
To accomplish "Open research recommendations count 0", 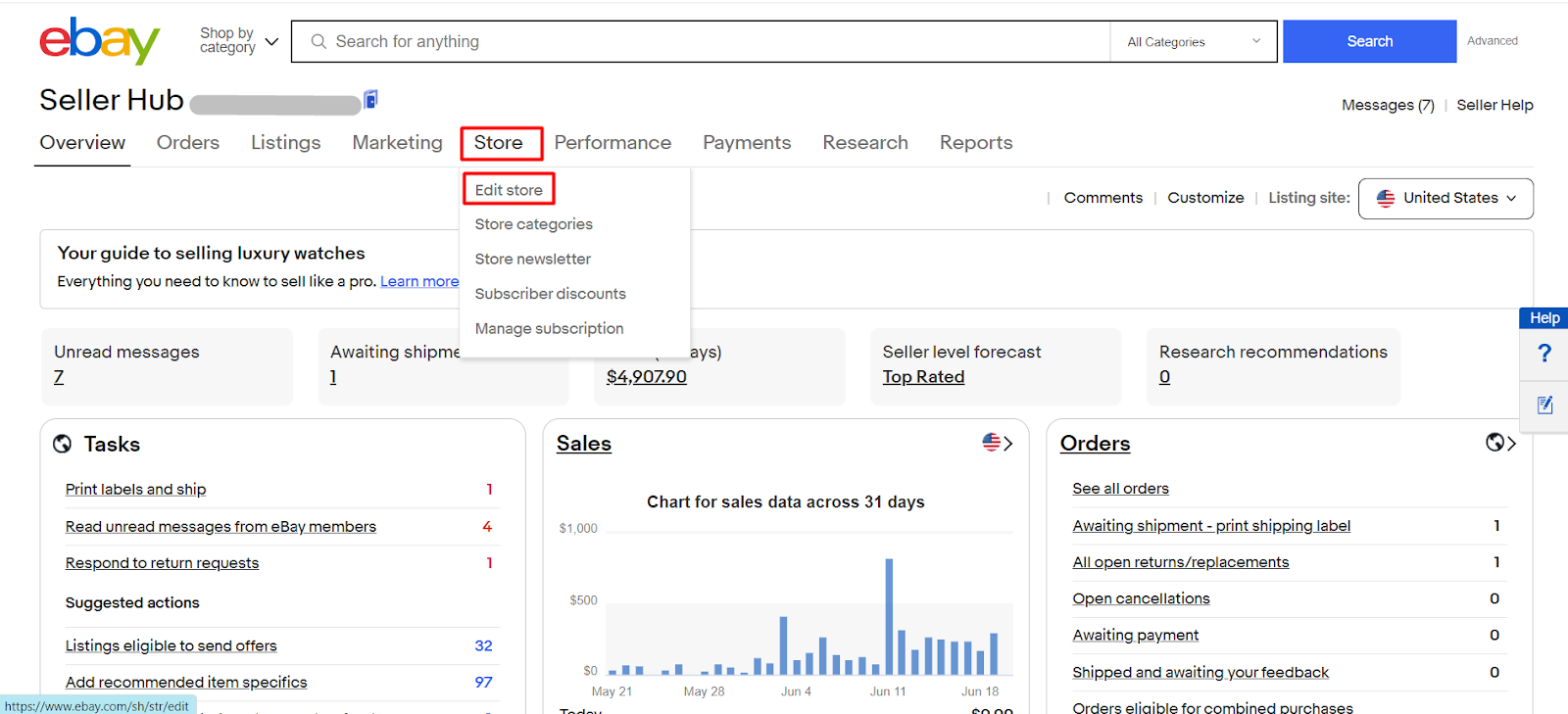I will coord(1164,377).
